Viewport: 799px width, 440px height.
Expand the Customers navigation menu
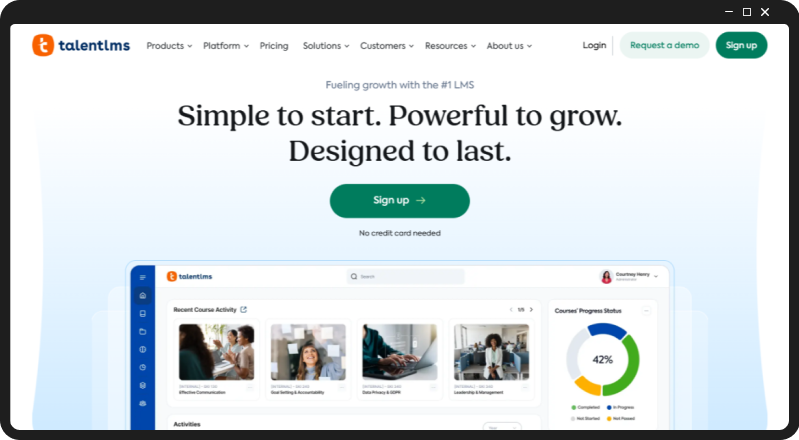pyautogui.click(x=387, y=46)
